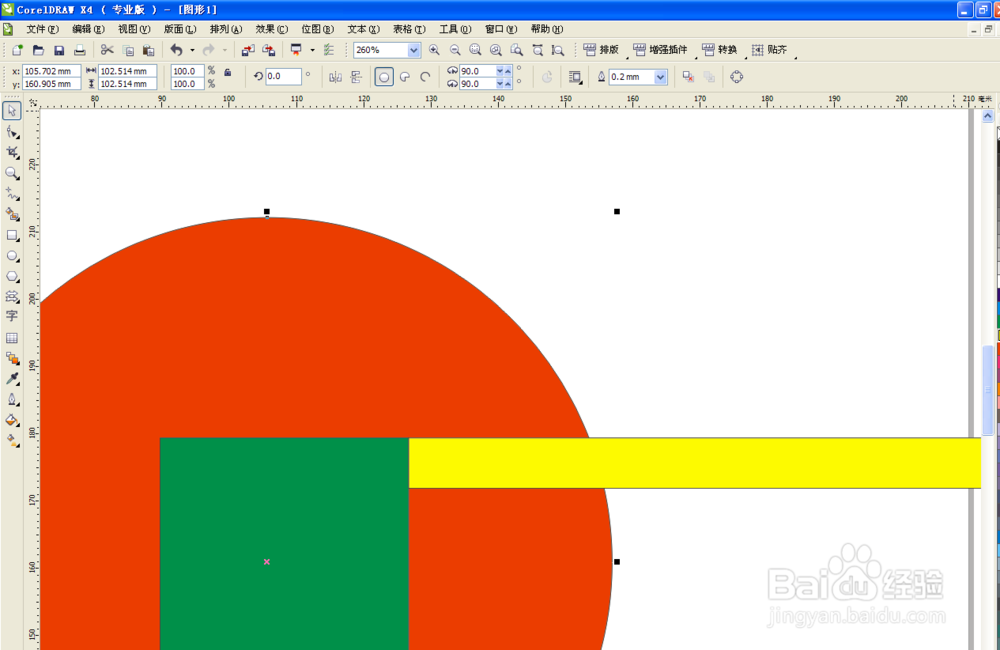
Task: Open the 文件 (File) menu
Action: pos(42,29)
